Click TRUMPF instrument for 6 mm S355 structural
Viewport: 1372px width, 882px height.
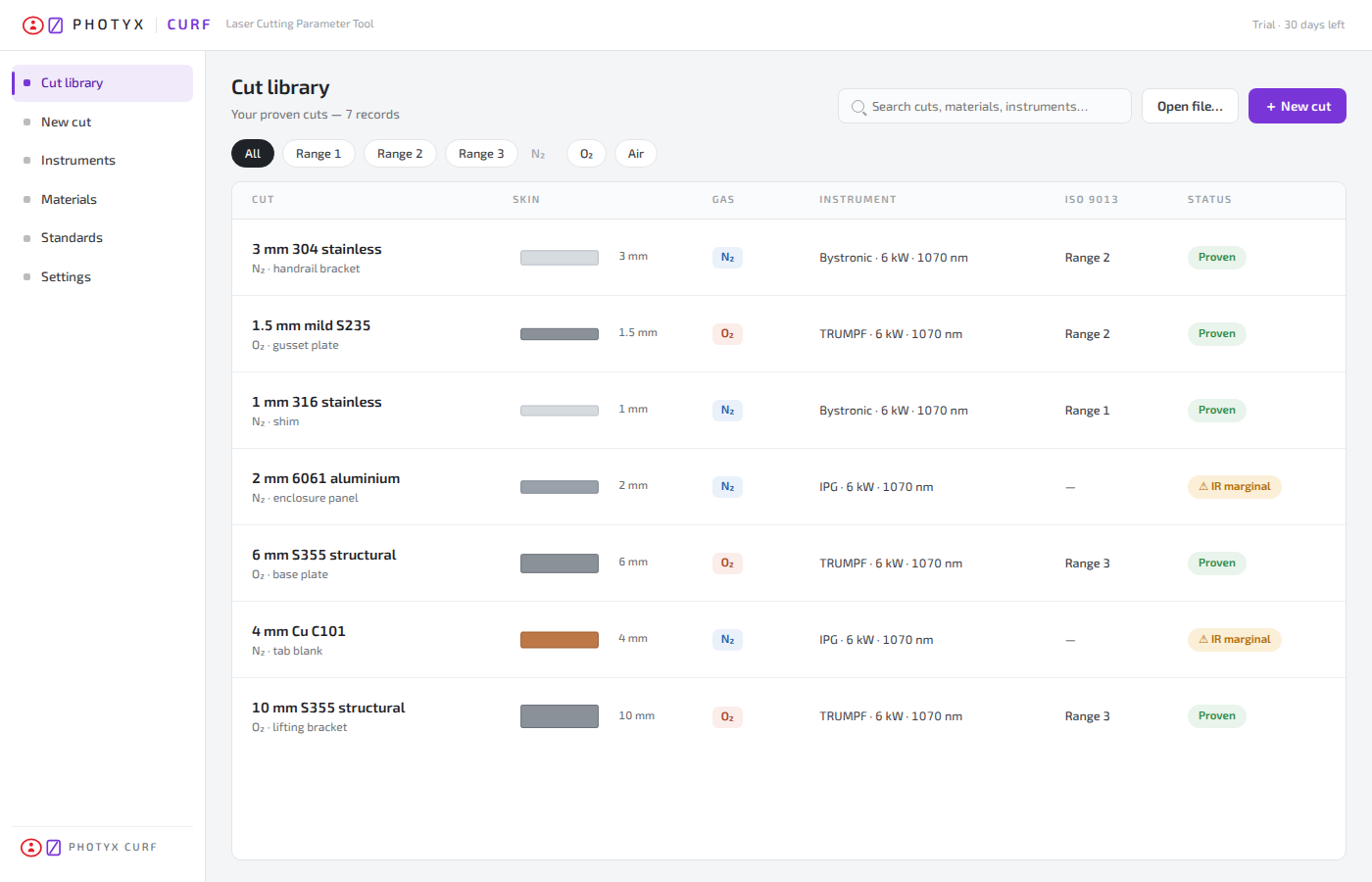891,563
